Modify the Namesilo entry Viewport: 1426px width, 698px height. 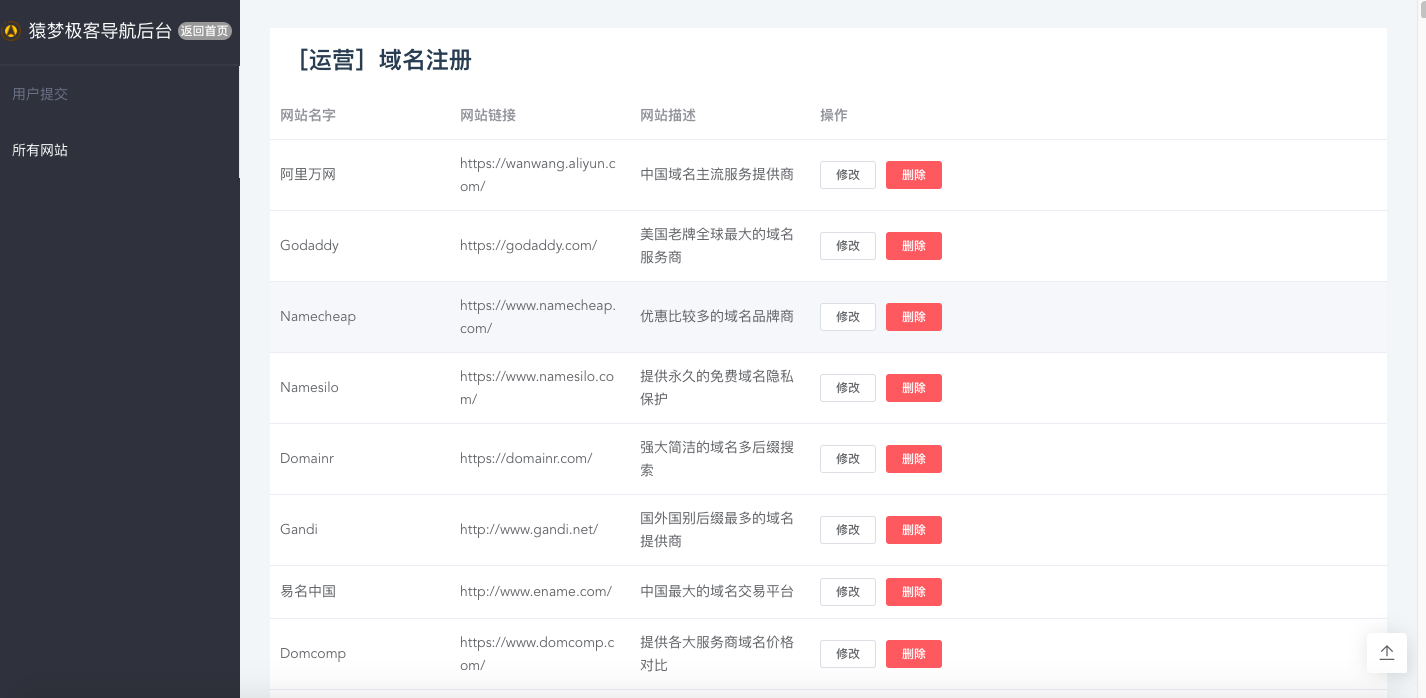coord(848,388)
